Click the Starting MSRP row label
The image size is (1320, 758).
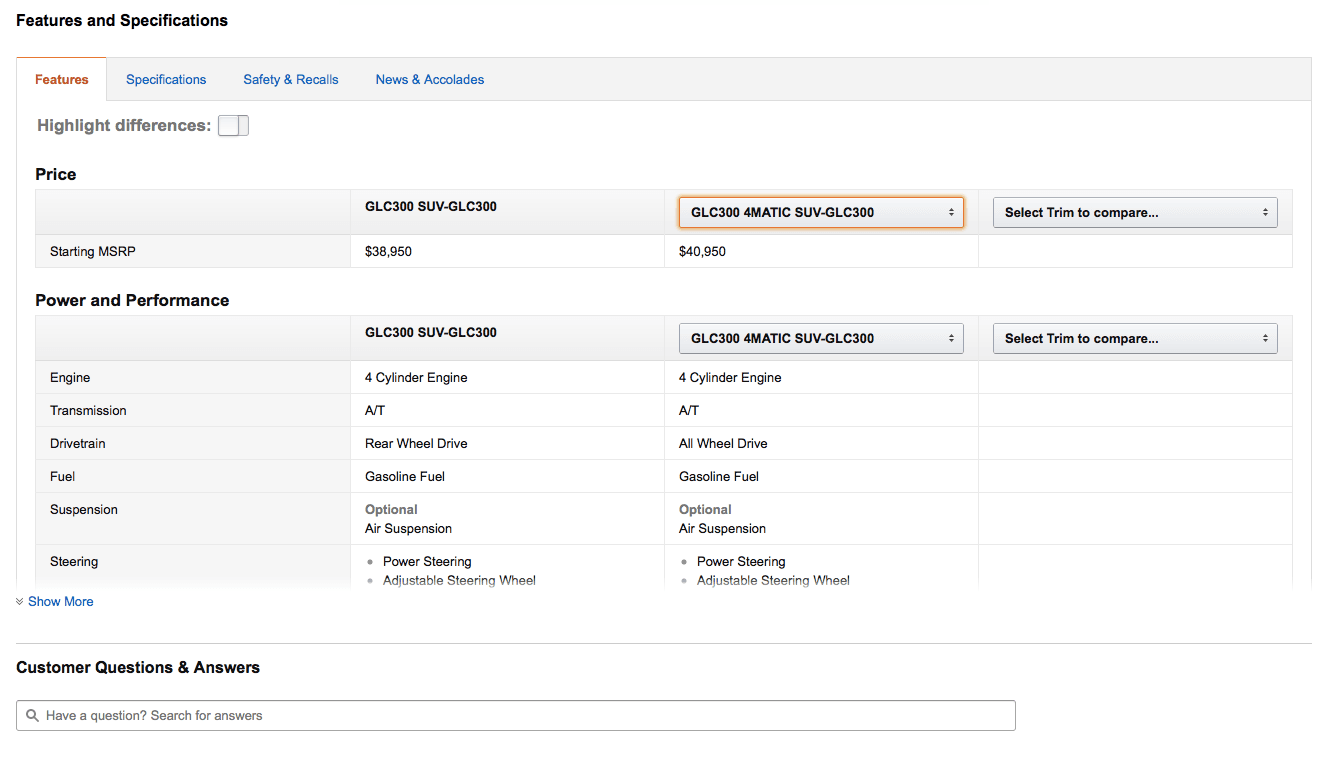pyautogui.click(x=93, y=252)
